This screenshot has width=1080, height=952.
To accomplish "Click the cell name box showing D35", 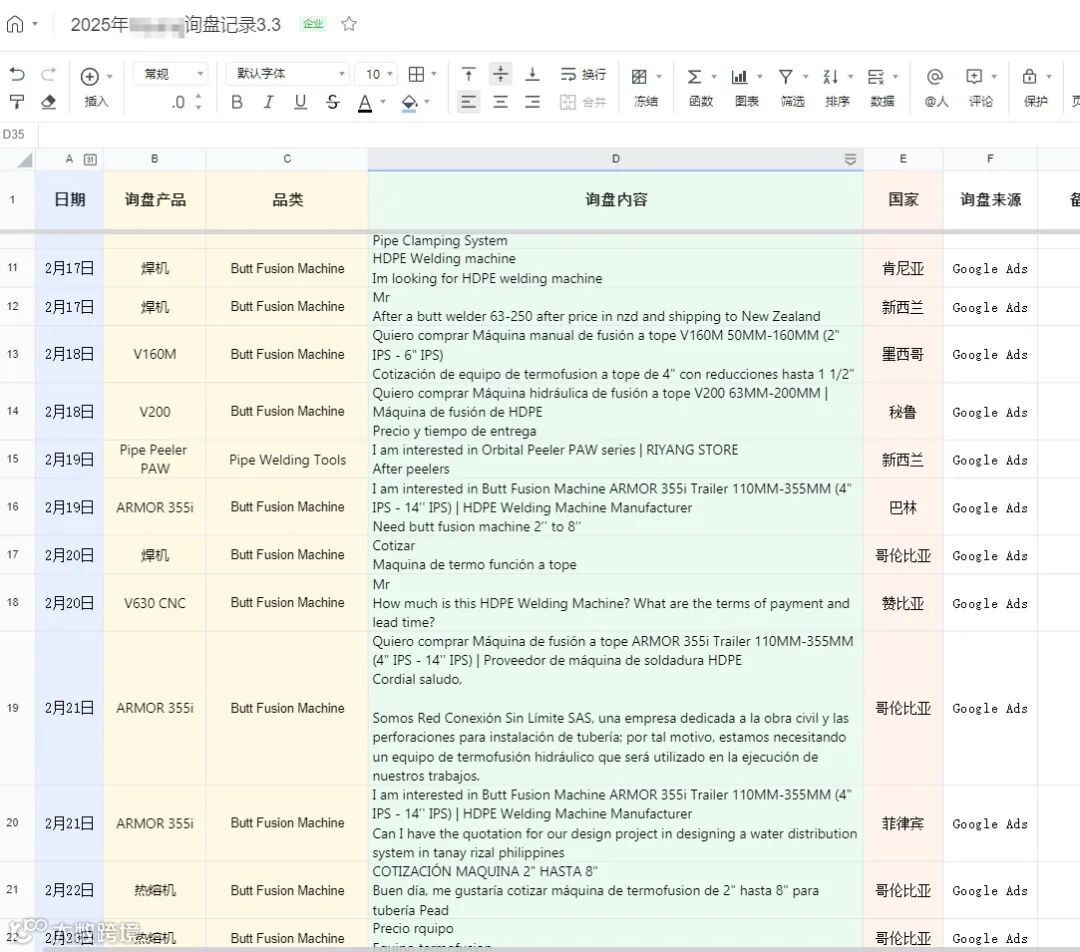I will click(x=19, y=134).
